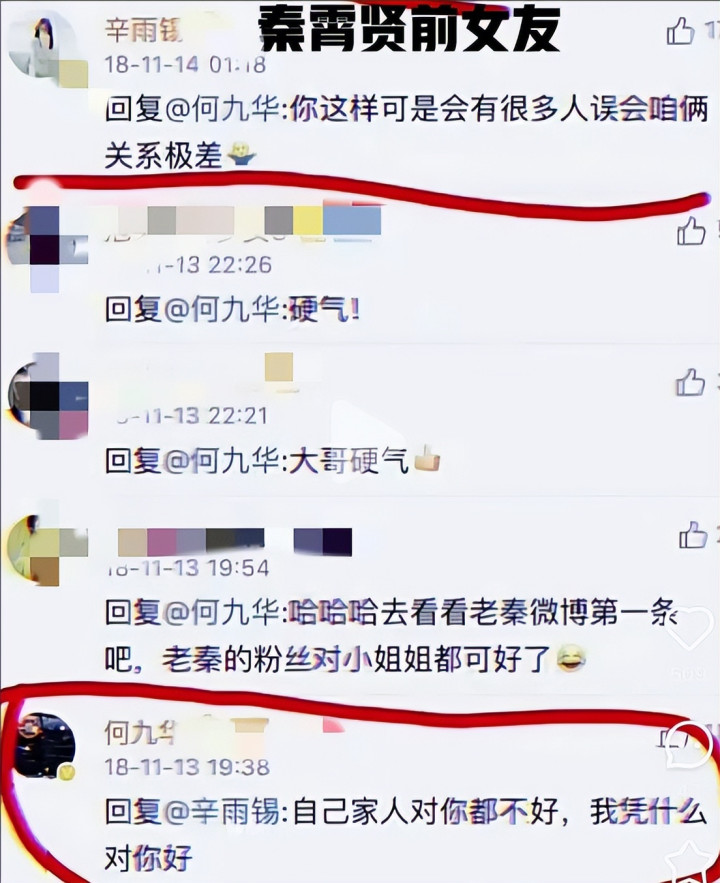Viewport: 720px width, 883px height.
Task: Tap @何九华 mention in 大哥硬气 reply
Action: click(220, 461)
